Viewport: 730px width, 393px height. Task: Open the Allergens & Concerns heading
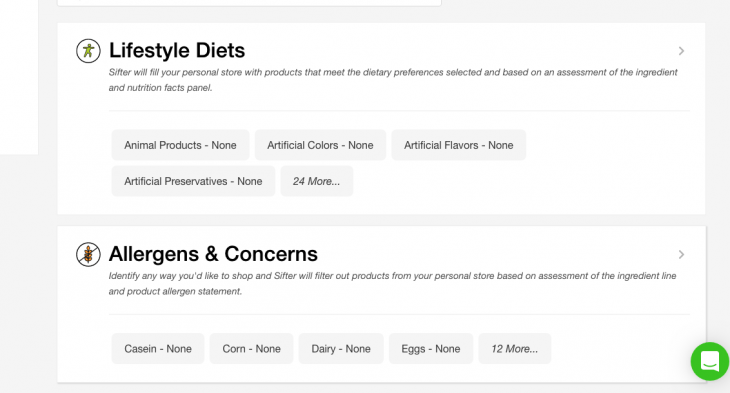pos(213,254)
